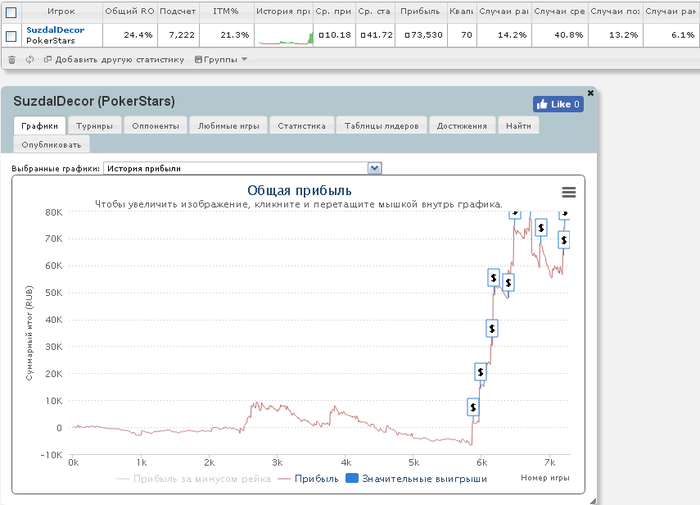Click the dollar win marker near 20K

tap(480, 371)
